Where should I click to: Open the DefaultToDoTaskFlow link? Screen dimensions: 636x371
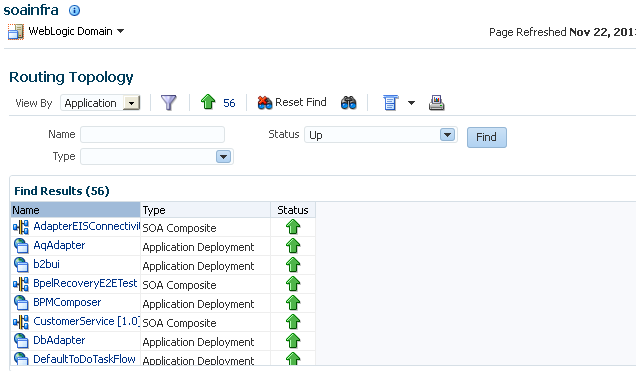(84, 359)
